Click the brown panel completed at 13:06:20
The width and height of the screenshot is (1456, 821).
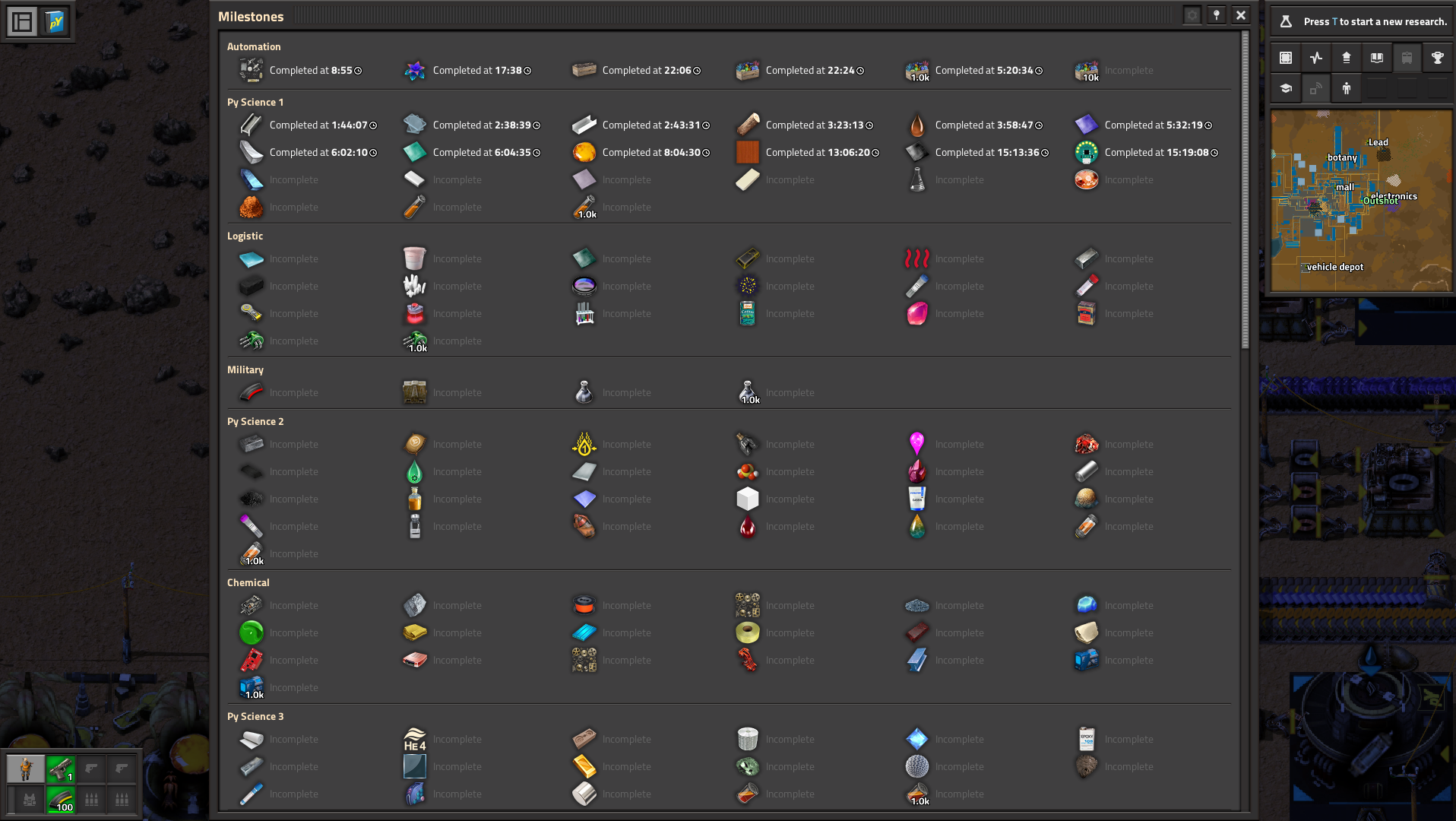748,152
